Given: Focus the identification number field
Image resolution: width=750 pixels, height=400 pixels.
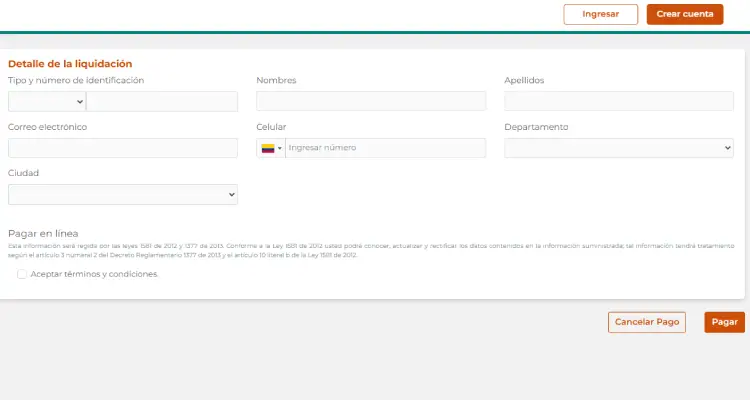Looking at the screenshot, I should [162, 101].
